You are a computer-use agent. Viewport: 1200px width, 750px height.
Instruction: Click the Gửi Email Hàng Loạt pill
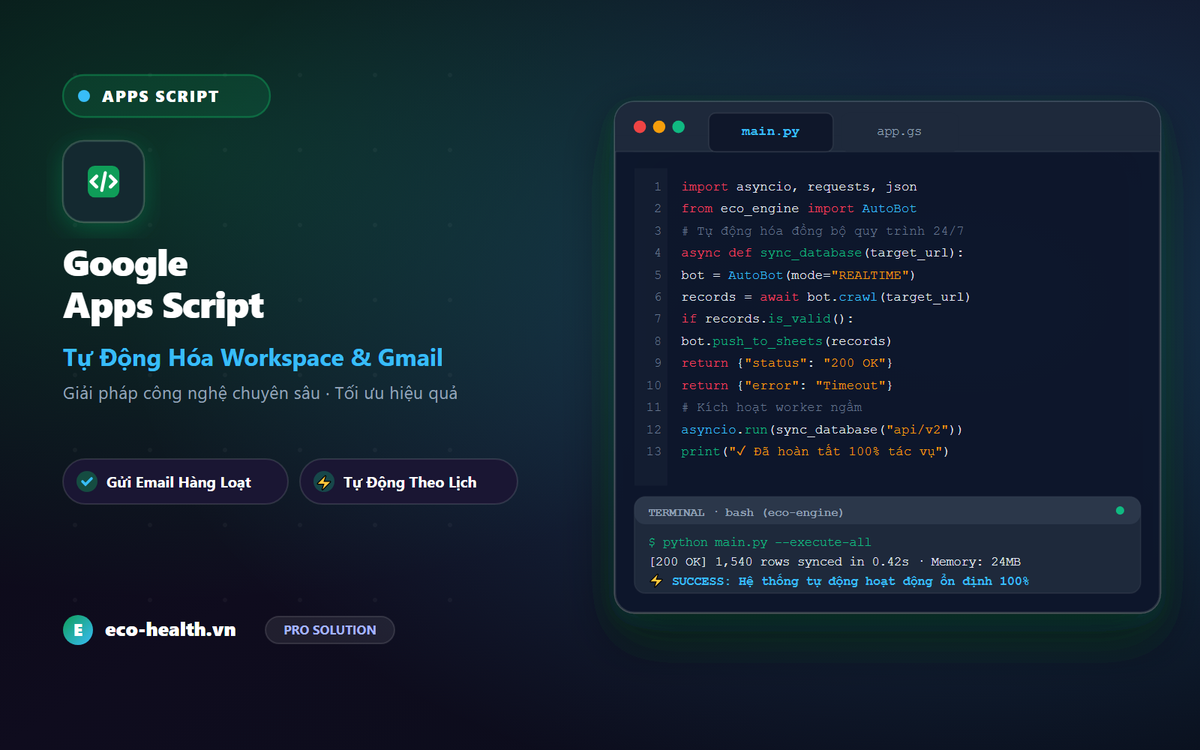click(x=175, y=482)
